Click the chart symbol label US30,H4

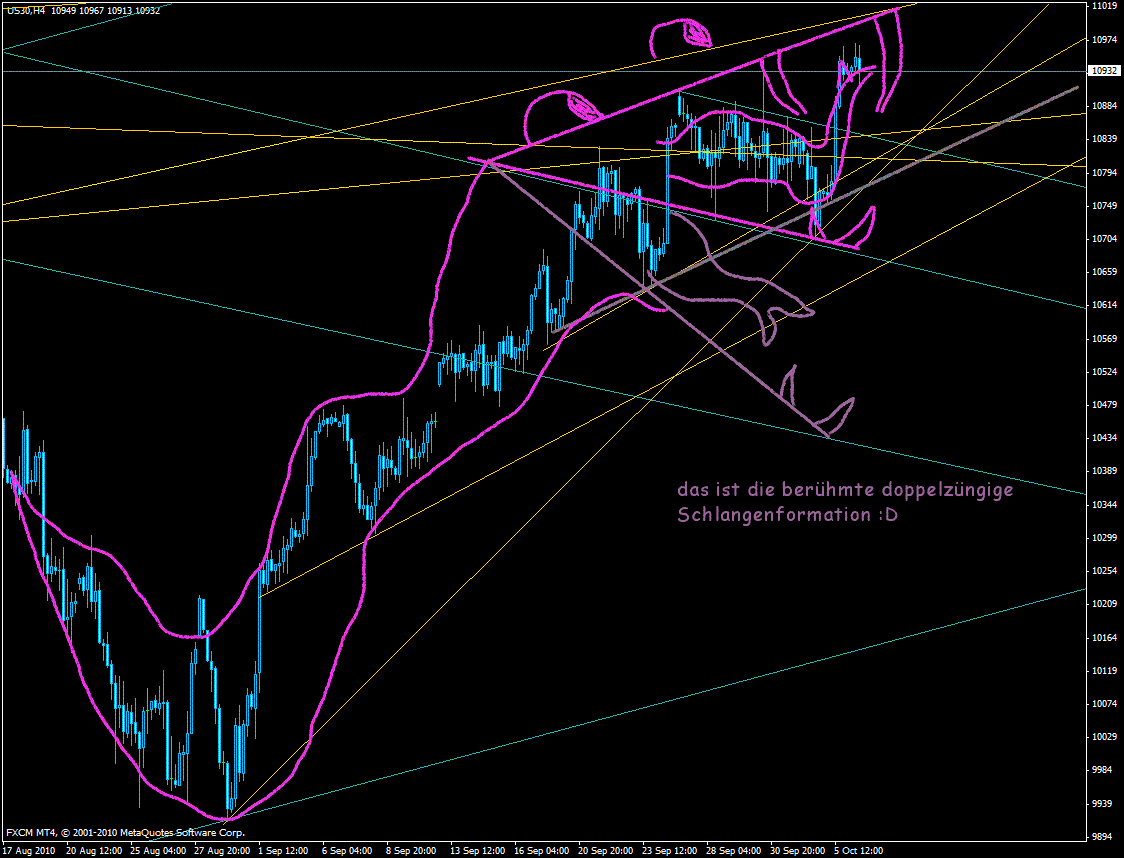(24, 11)
